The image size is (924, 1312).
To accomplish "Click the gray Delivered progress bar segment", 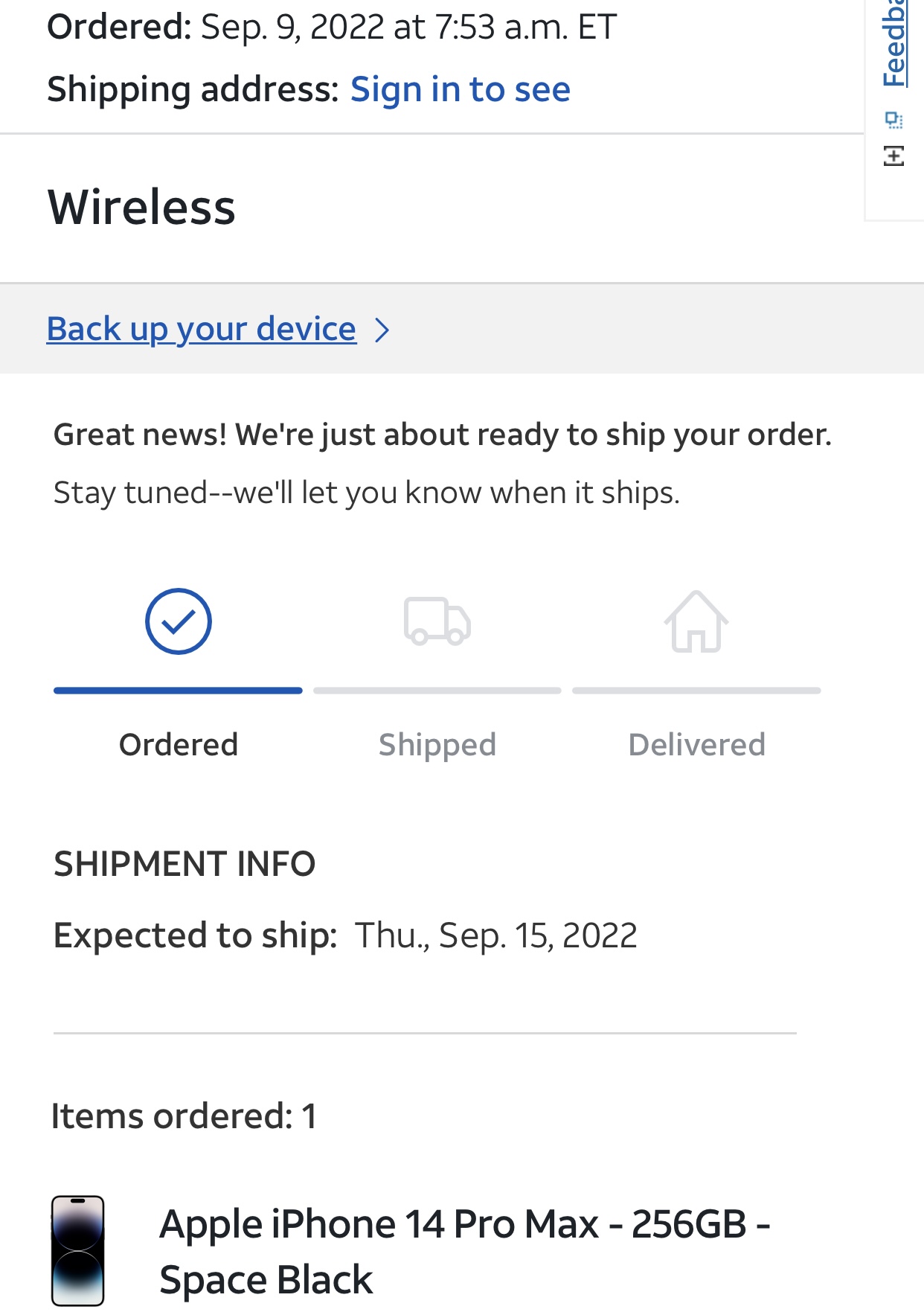I will pos(696,691).
